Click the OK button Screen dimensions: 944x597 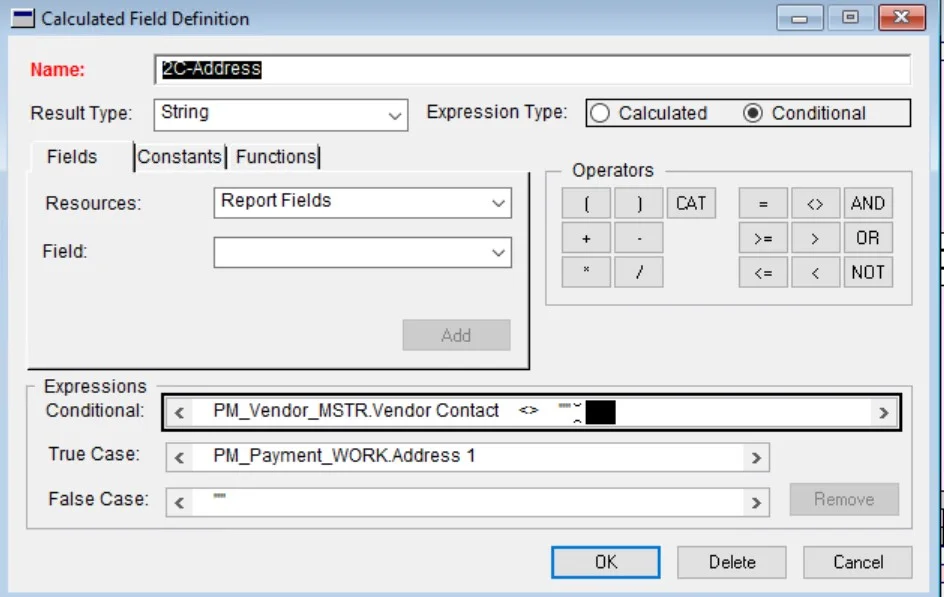606,562
